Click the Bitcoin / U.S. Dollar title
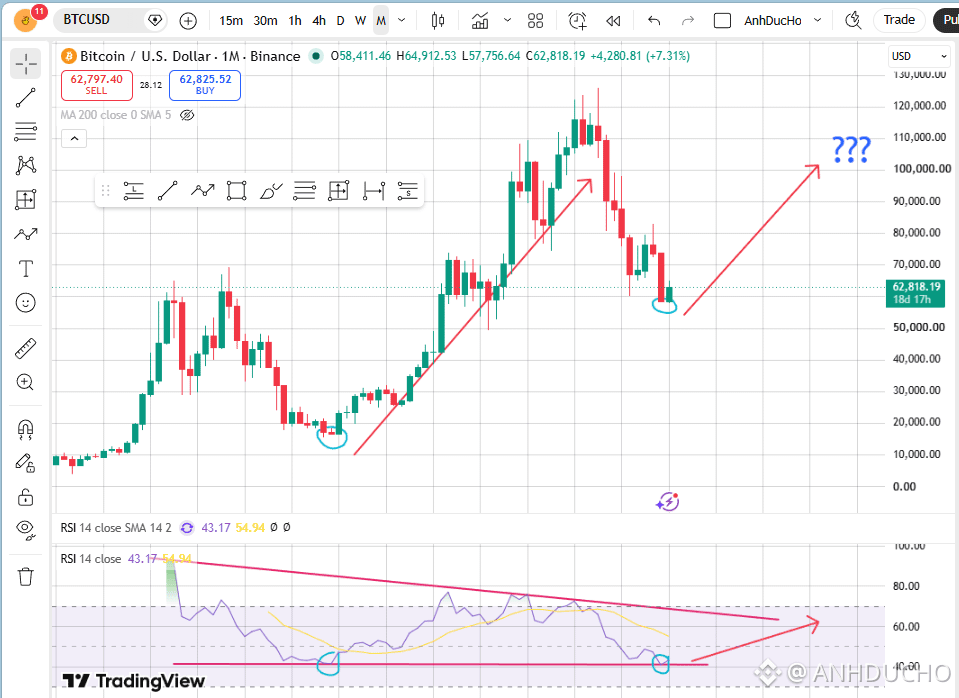Screen dimensions: 959x698 point(190,56)
